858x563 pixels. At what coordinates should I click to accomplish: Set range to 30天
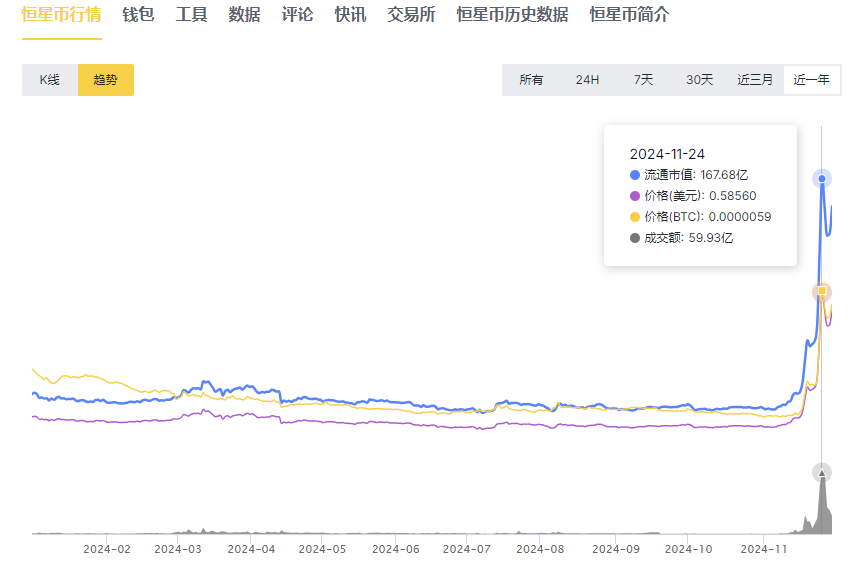click(699, 80)
